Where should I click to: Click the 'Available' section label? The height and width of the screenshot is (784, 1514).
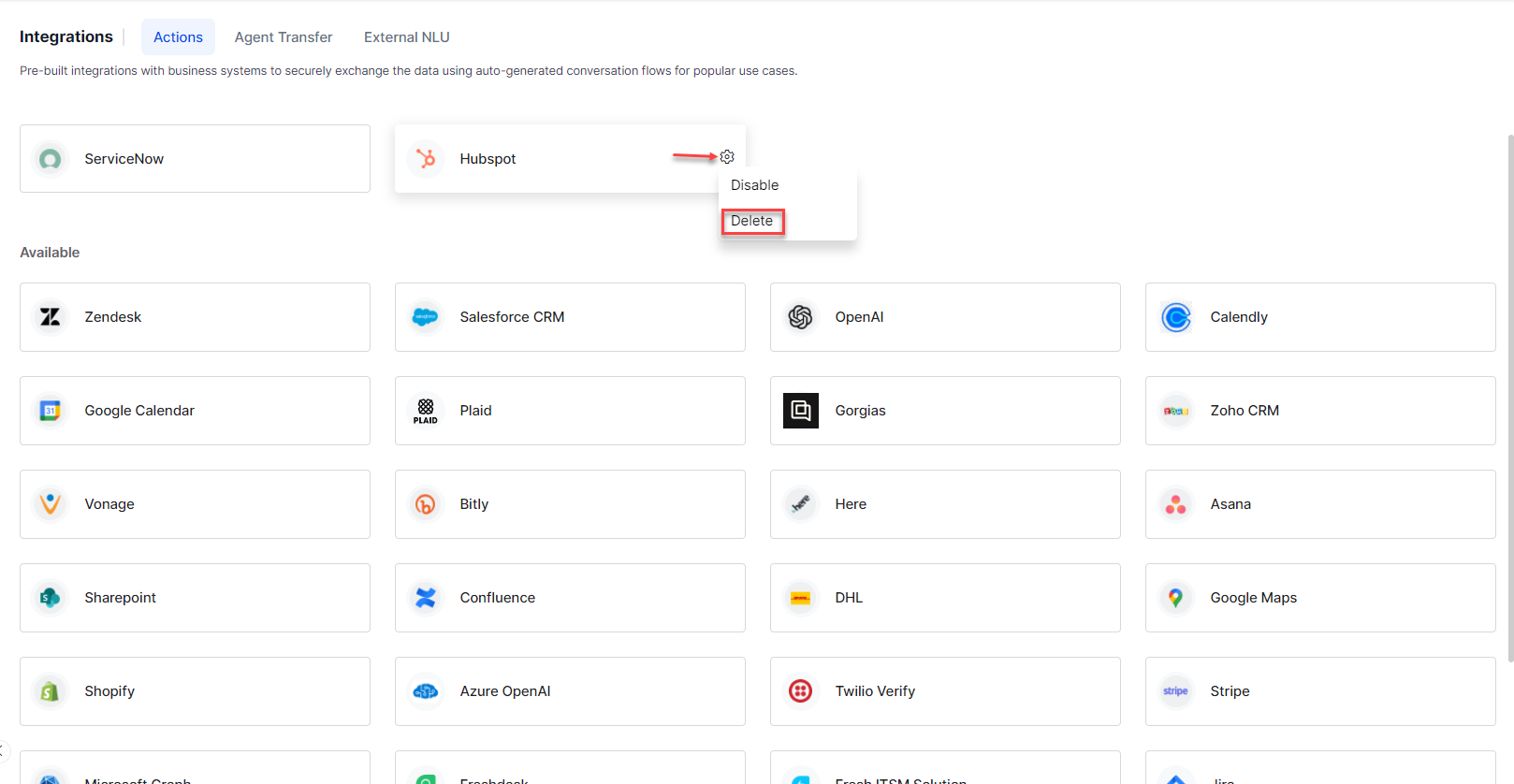[50, 253]
